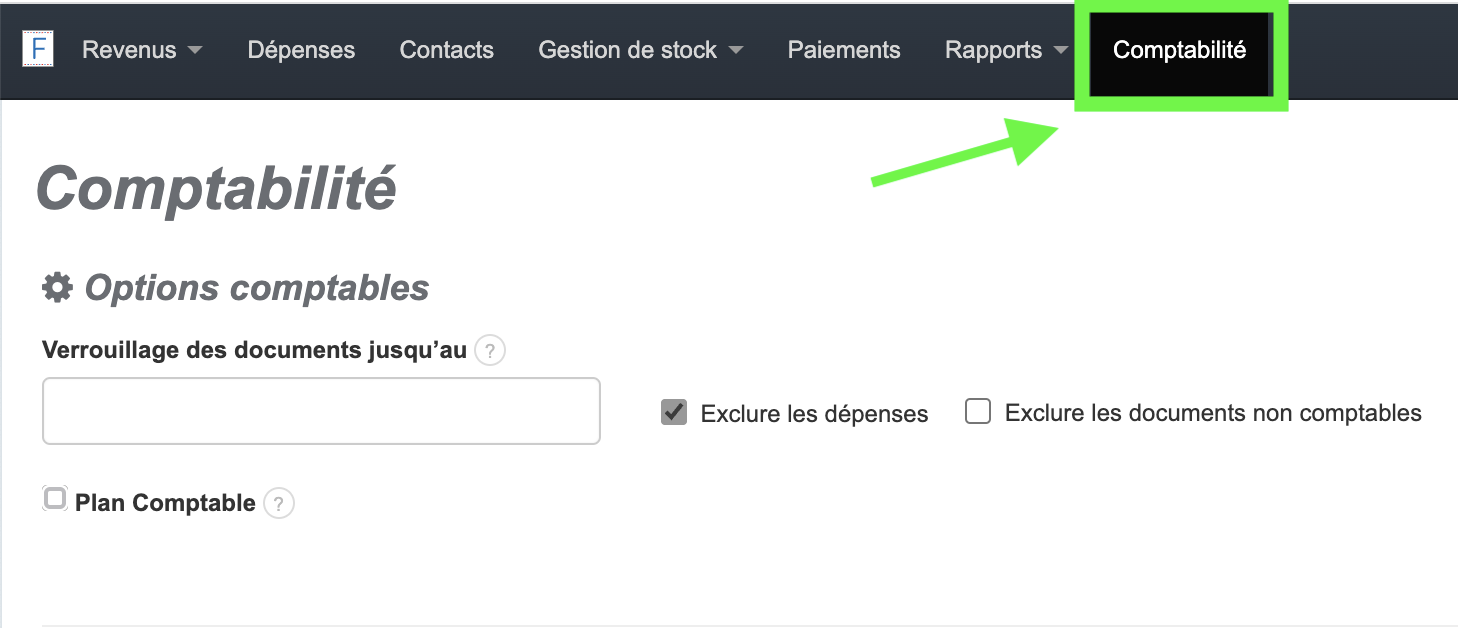Click the Options comptables section heading
The image size is (1458, 628).
click(256, 287)
